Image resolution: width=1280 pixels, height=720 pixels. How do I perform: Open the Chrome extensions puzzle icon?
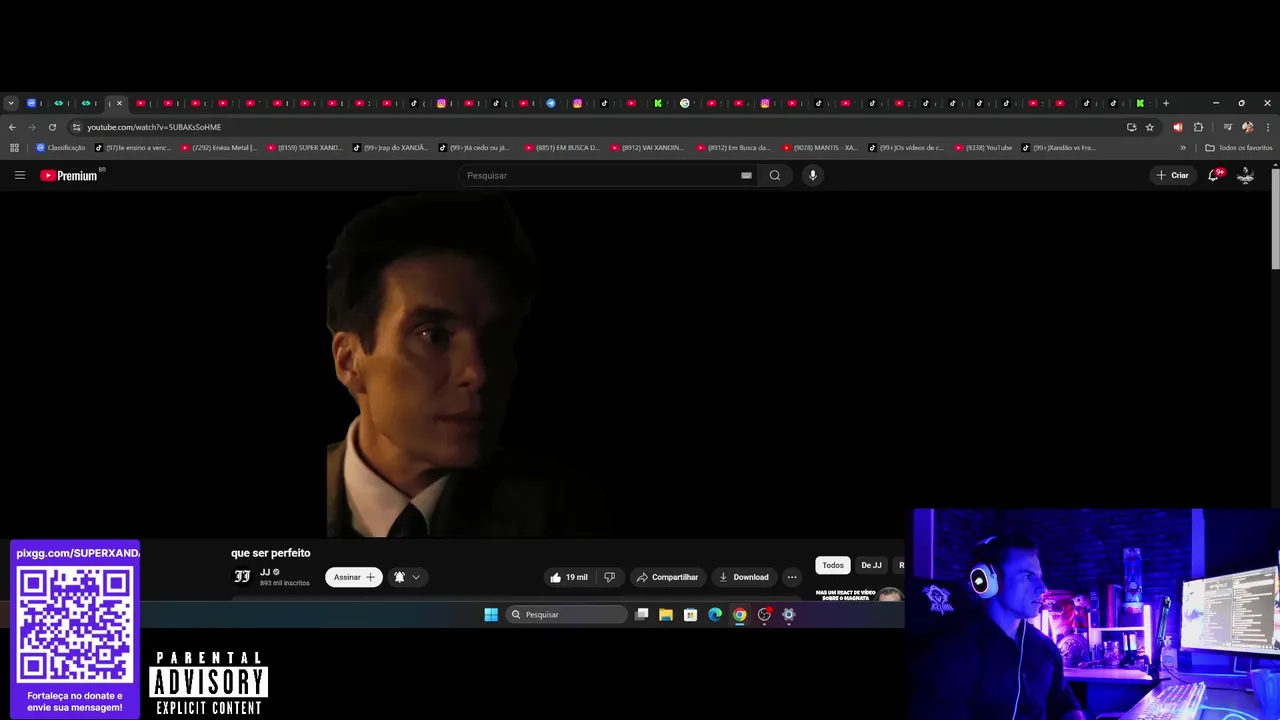(x=1198, y=127)
